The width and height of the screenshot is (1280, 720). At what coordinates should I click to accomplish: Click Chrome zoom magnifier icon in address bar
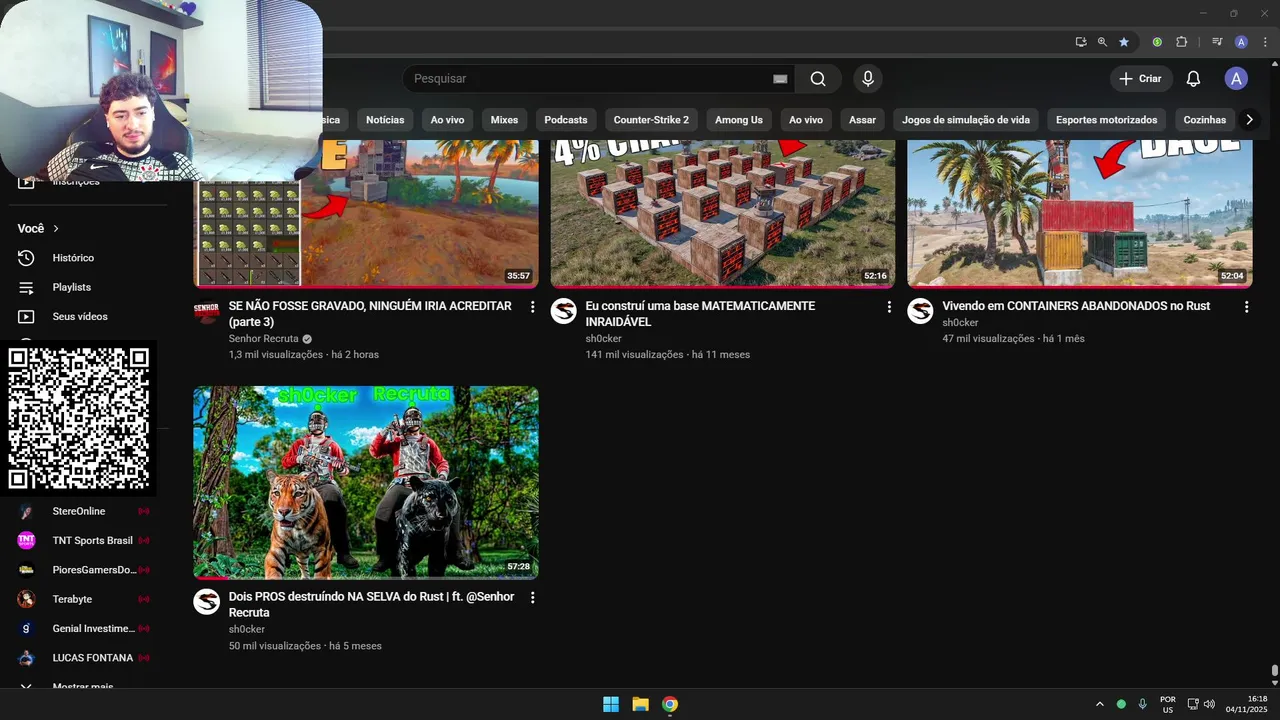[x=1102, y=42]
